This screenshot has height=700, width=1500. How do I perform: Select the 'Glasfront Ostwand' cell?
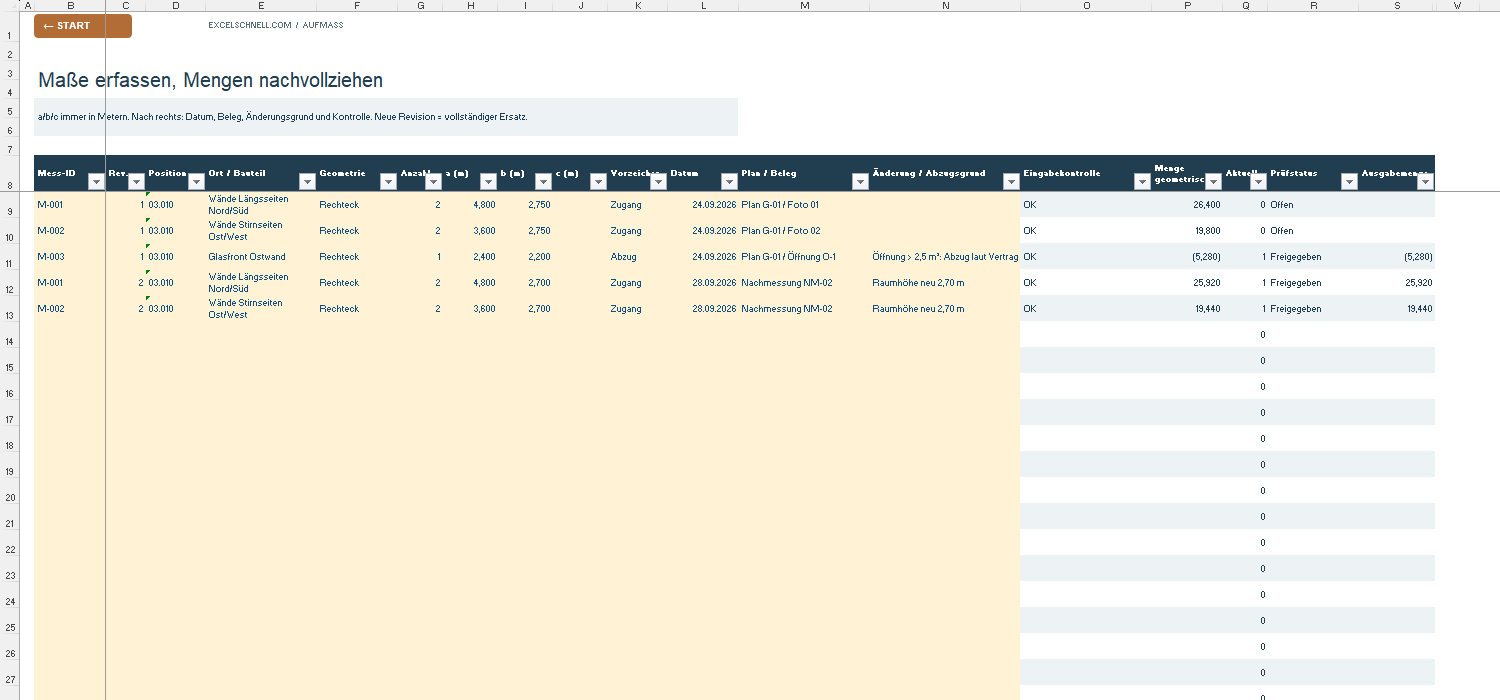coord(261,257)
